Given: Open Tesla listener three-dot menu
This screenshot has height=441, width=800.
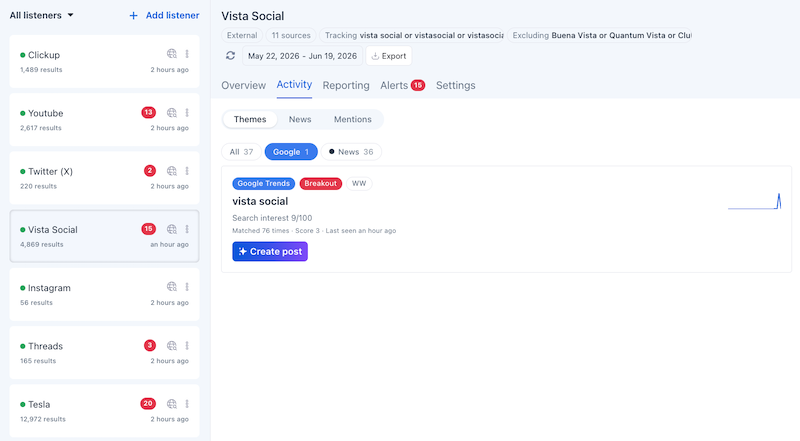Looking at the screenshot, I should point(187,404).
